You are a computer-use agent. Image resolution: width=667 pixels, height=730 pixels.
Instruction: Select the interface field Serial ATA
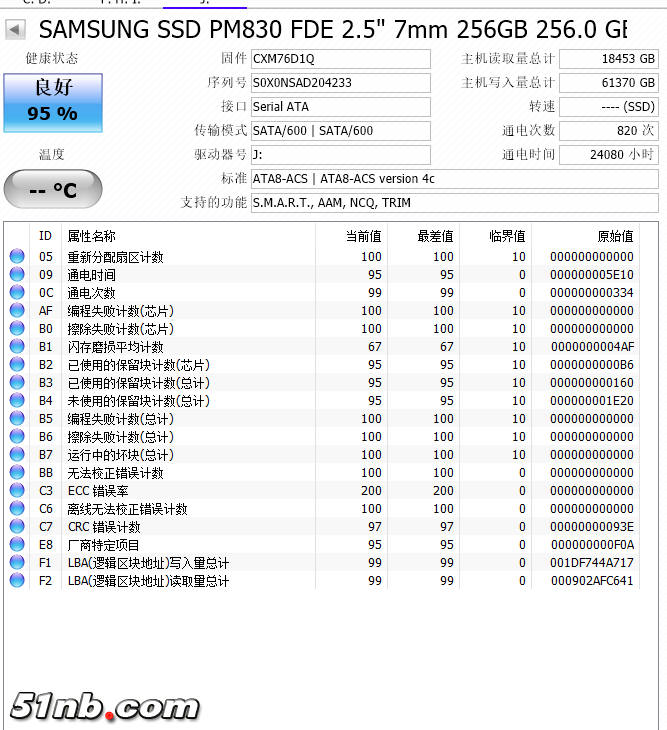[x=341, y=107]
